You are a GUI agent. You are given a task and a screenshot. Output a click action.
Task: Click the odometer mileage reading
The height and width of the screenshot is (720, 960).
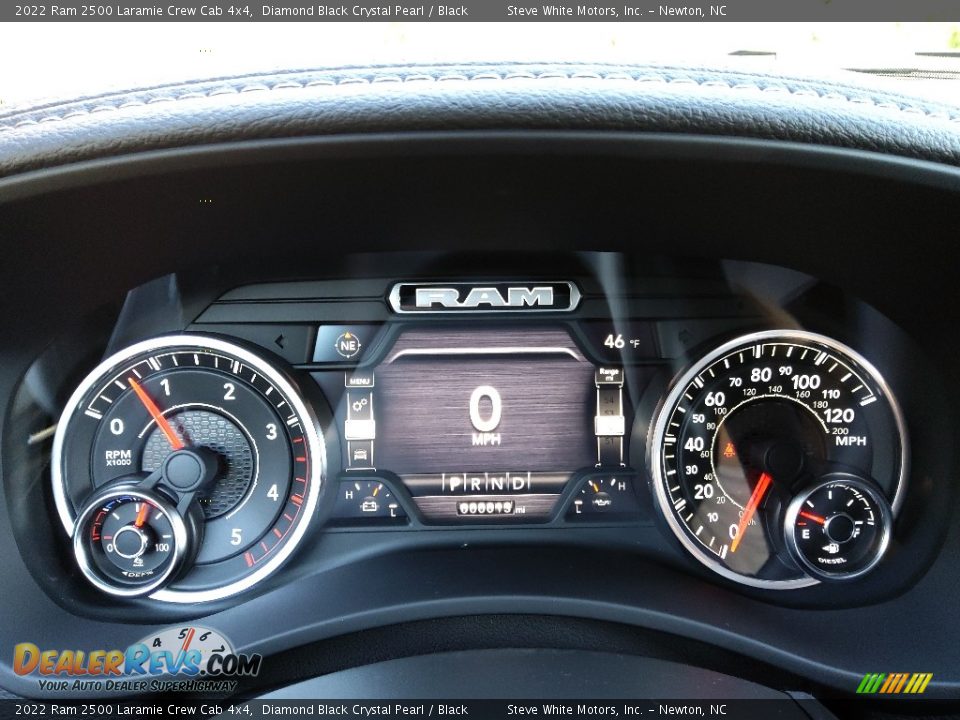pyautogui.click(x=491, y=508)
